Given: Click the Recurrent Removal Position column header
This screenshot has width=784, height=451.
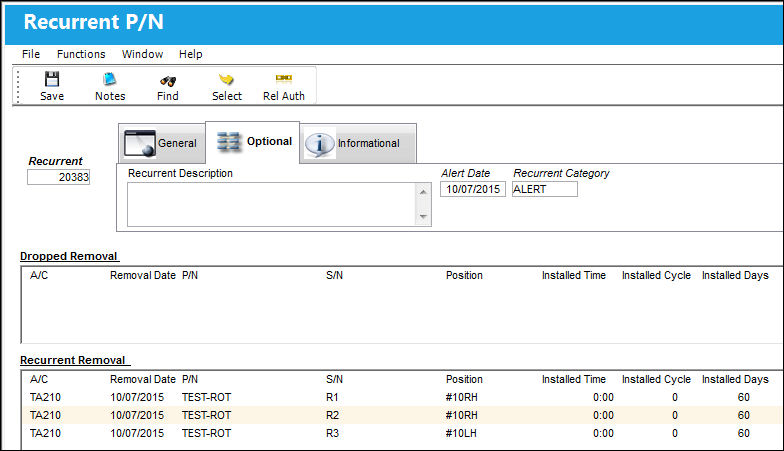Looking at the screenshot, I should [x=464, y=380].
